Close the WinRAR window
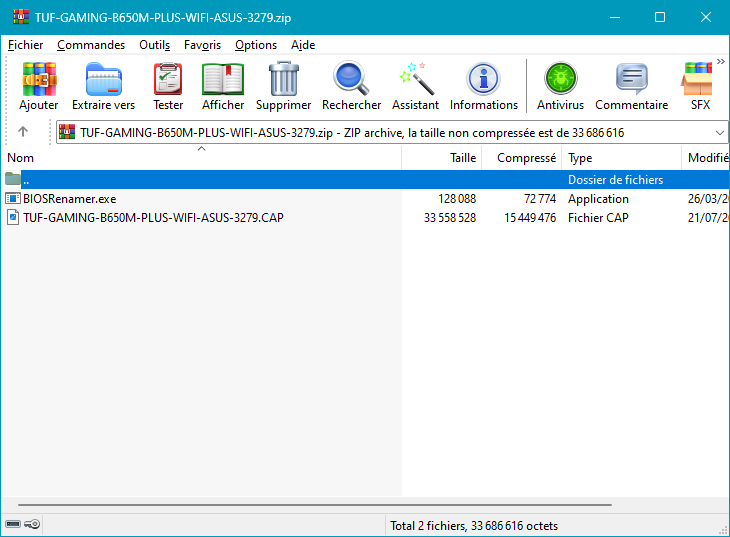Image resolution: width=730 pixels, height=537 pixels. (706, 17)
